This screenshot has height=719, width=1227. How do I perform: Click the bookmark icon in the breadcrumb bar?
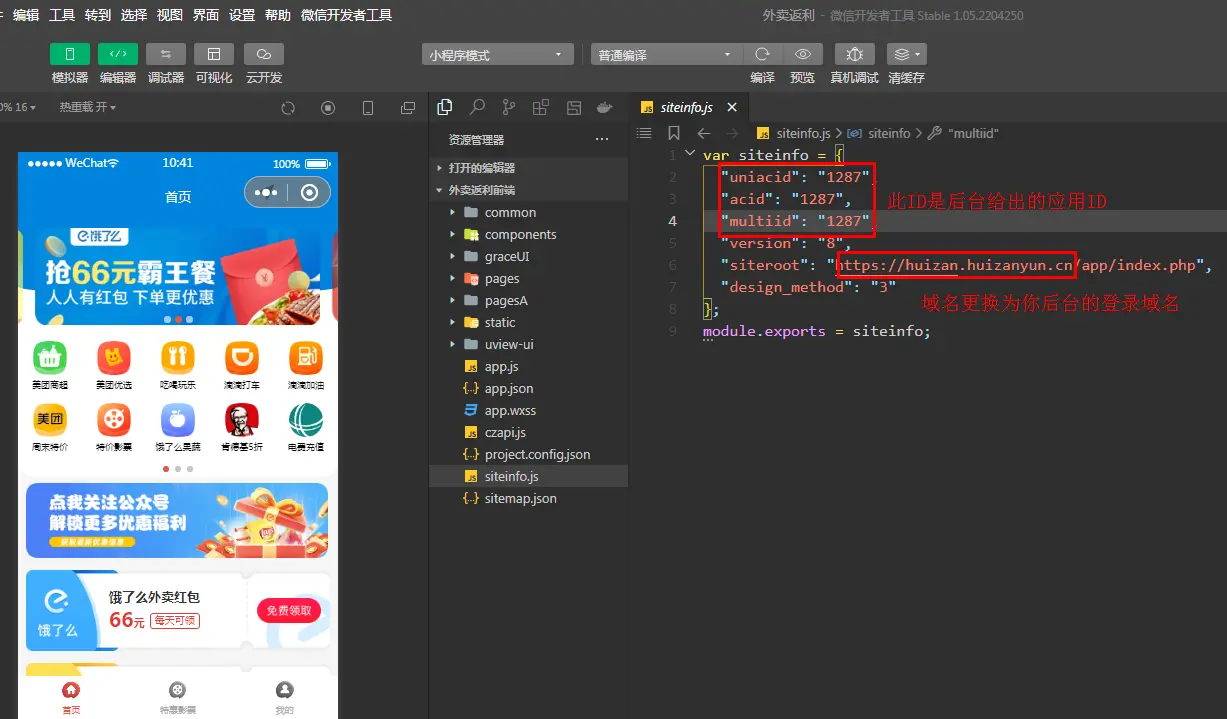pos(674,133)
